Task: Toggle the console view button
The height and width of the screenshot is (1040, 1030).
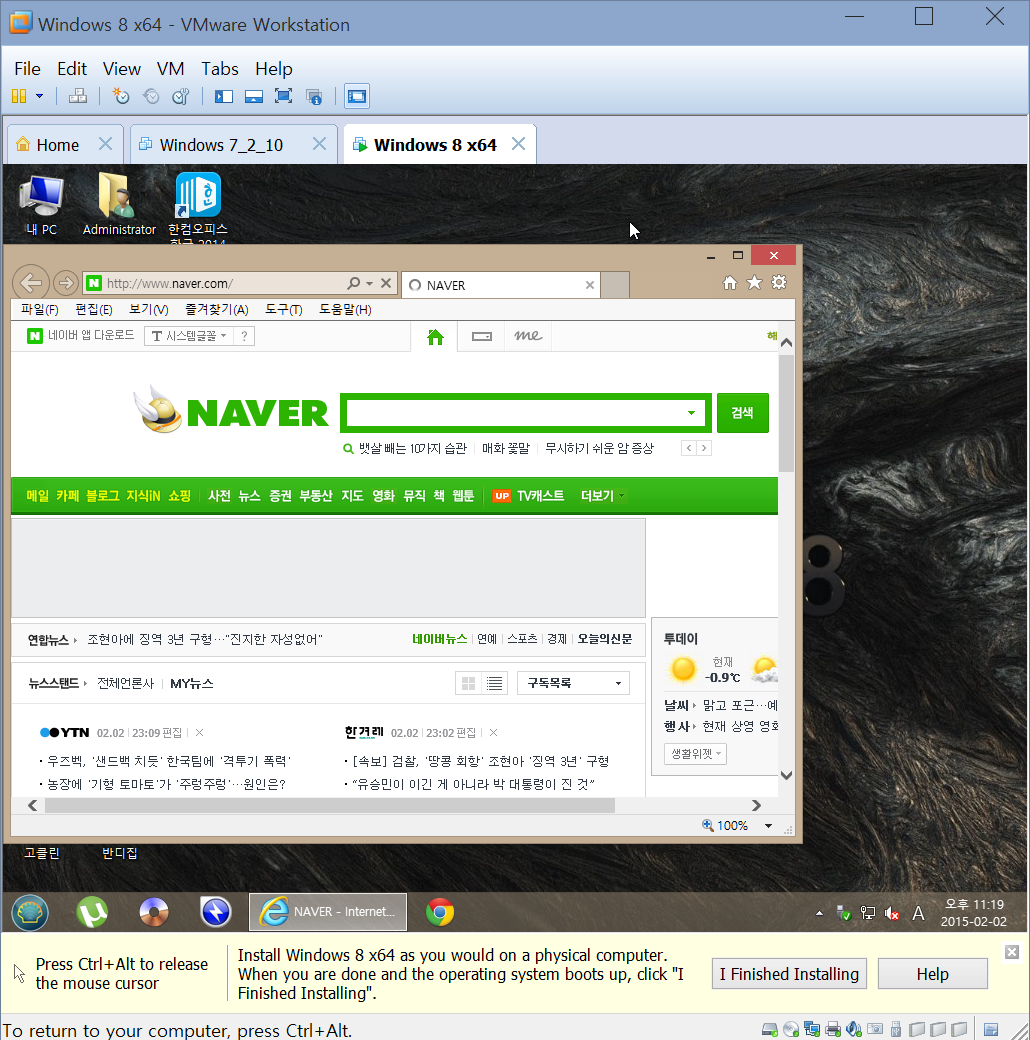Action: (357, 96)
